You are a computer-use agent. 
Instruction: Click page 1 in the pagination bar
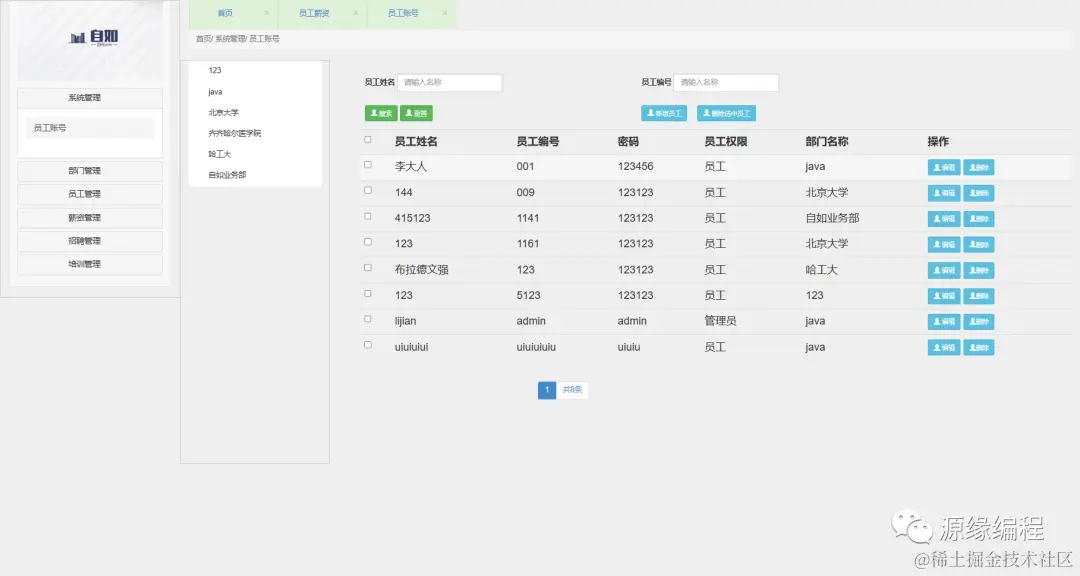[546, 390]
